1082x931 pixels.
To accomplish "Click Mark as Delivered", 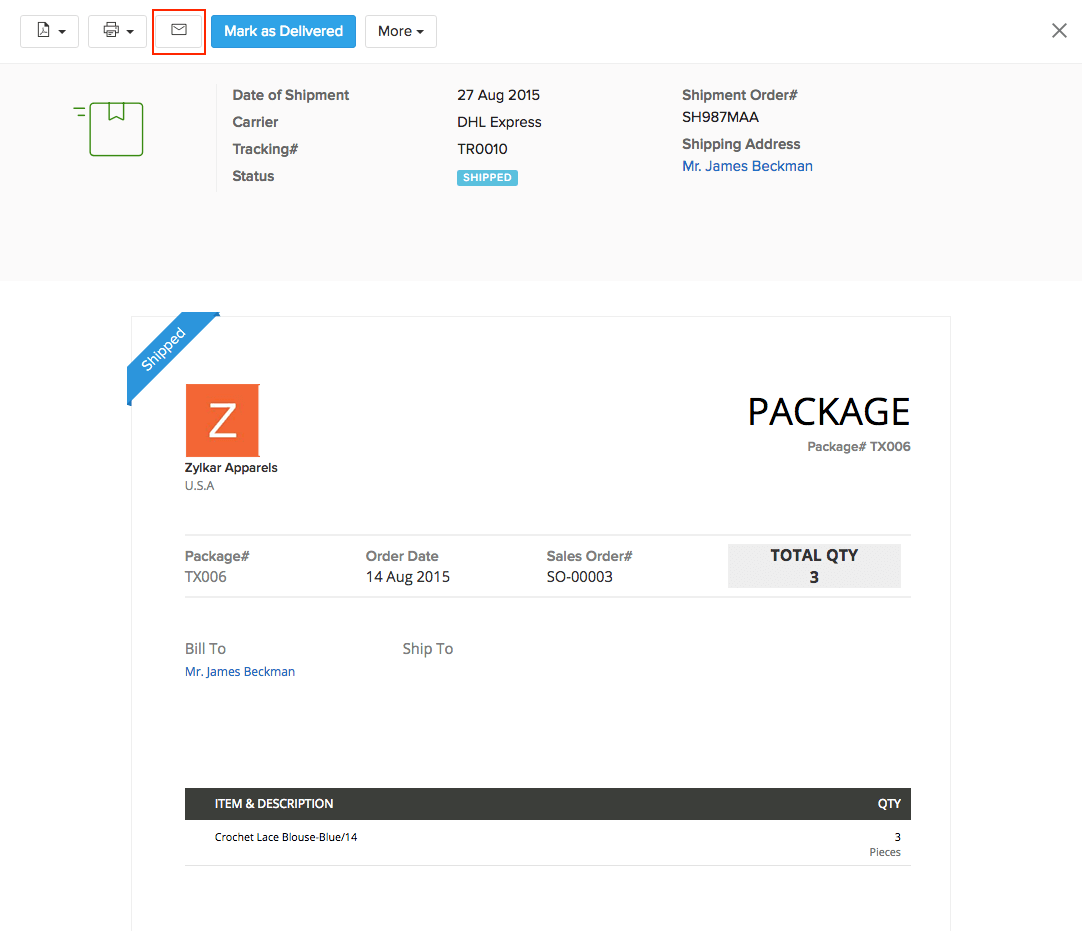I will tap(283, 31).
